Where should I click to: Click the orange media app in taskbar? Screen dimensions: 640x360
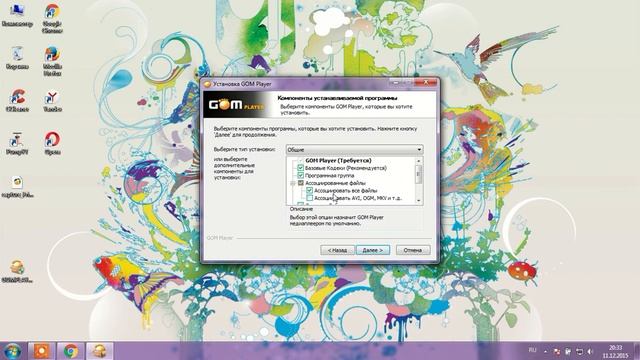click(x=41, y=351)
